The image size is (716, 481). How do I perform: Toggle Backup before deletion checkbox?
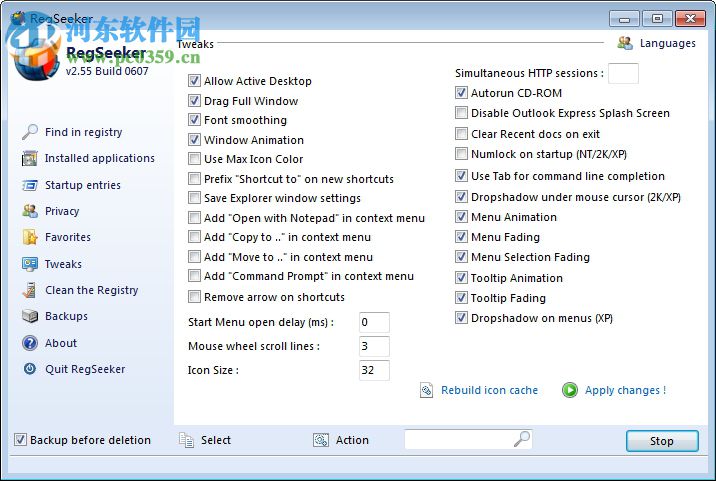[20, 440]
